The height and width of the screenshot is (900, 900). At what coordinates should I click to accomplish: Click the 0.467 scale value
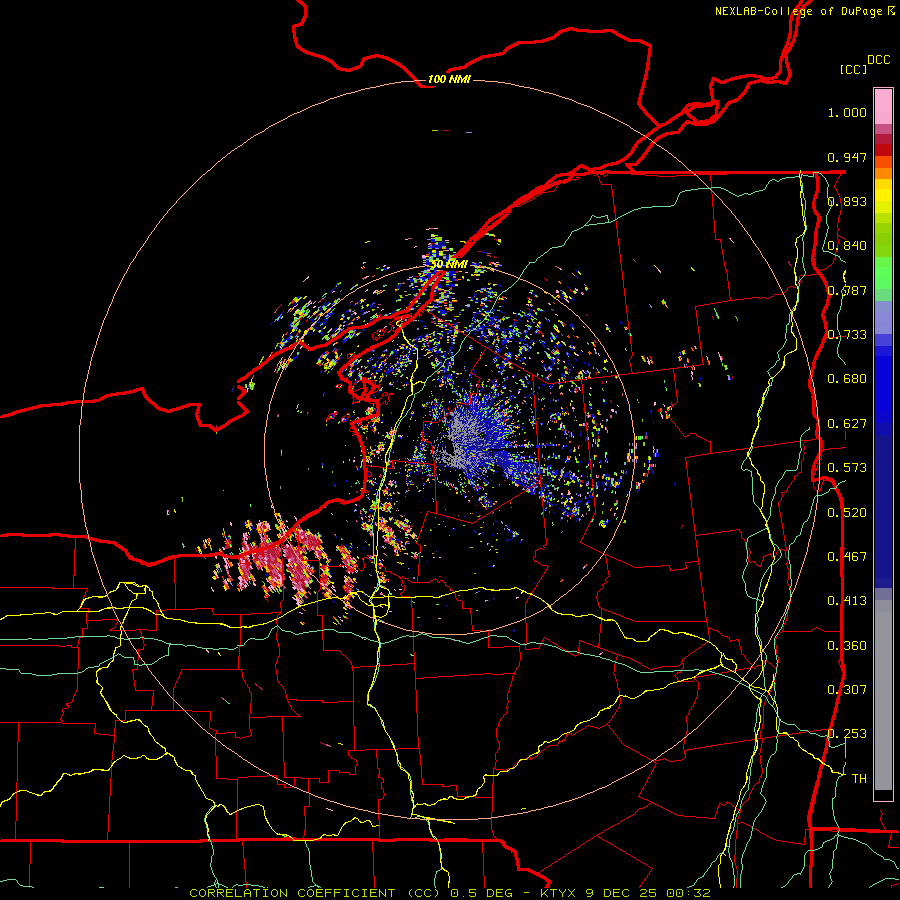[847, 557]
